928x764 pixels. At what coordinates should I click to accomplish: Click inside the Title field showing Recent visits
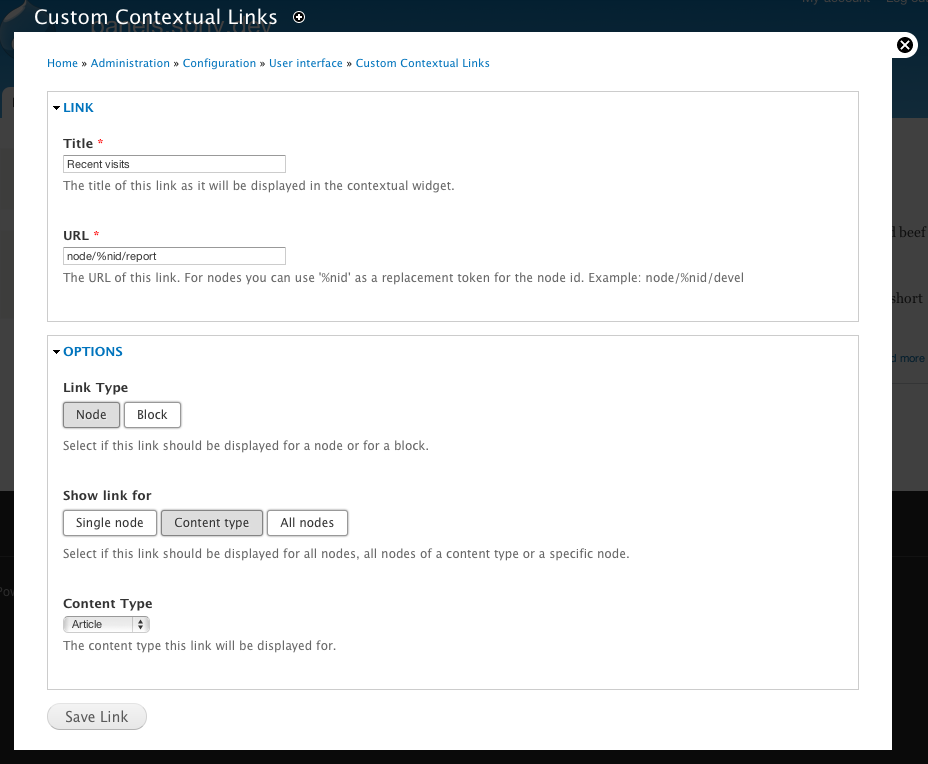[174, 163]
